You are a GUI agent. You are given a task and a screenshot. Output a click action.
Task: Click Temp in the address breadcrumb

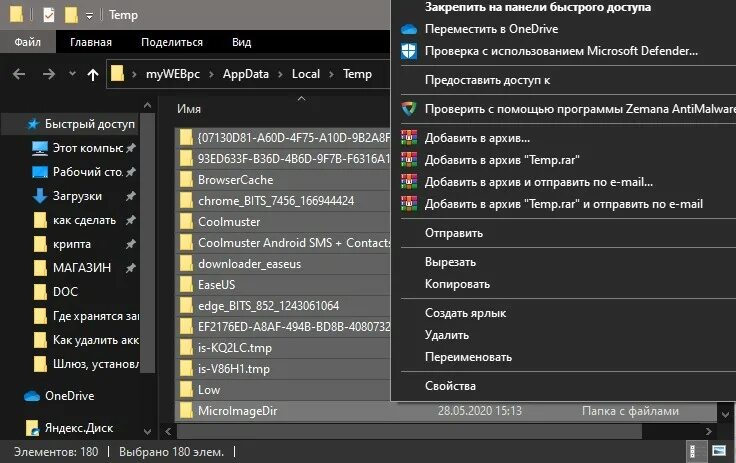pos(357,74)
